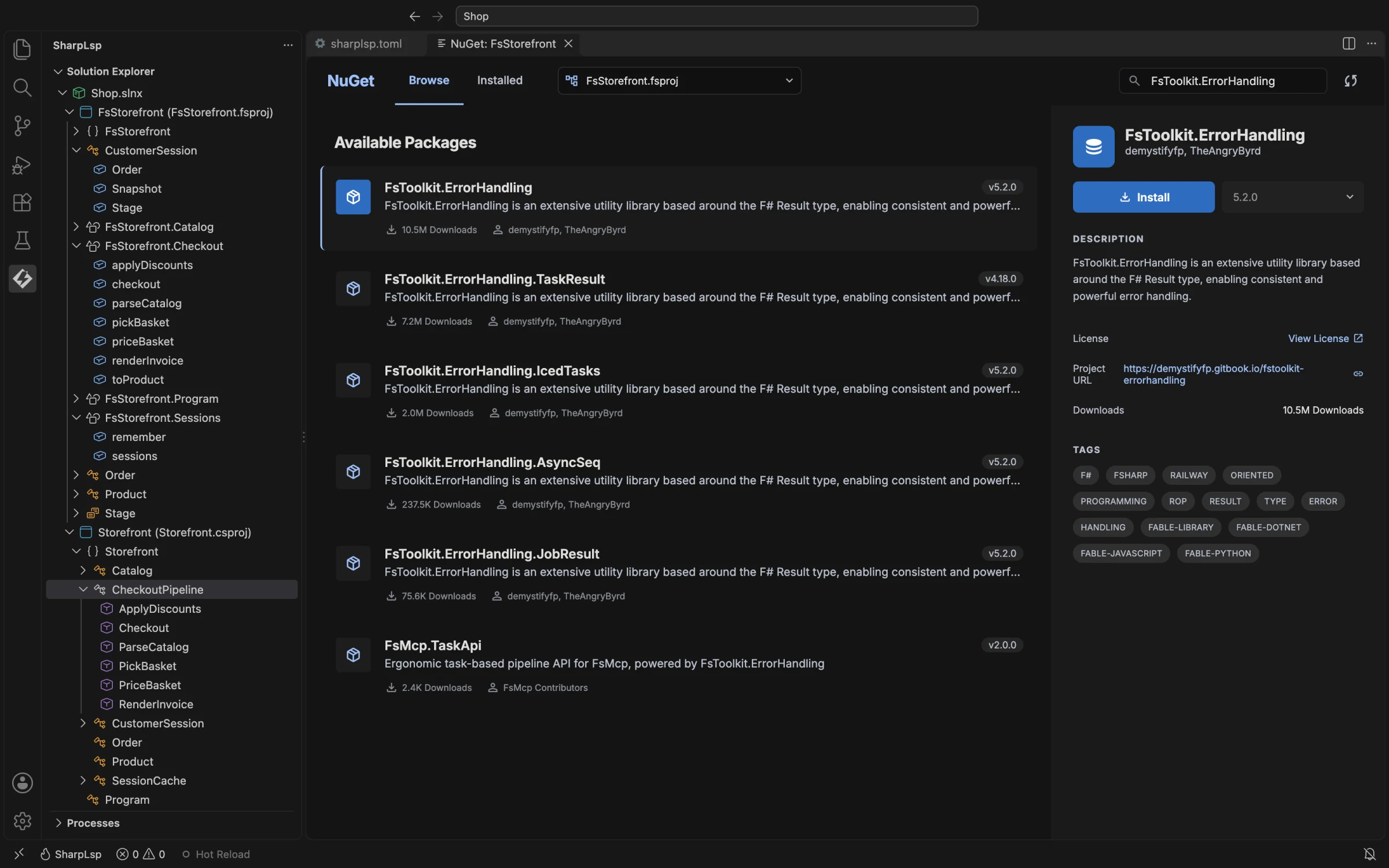This screenshot has width=1389, height=868.
Task: Select the SharpLsp activity bar icon
Action: click(x=22, y=279)
